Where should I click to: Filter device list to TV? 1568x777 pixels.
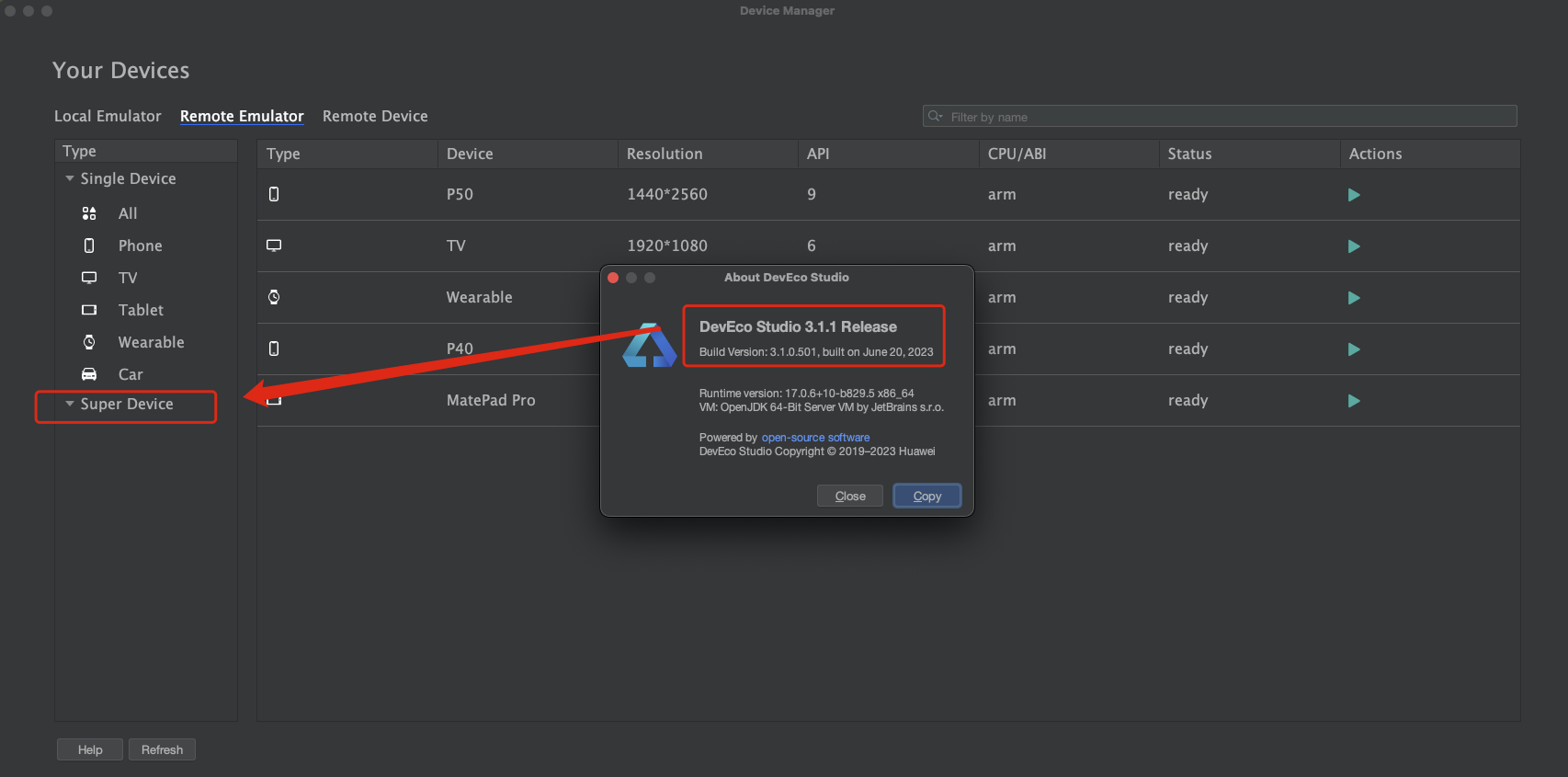pos(128,278)
